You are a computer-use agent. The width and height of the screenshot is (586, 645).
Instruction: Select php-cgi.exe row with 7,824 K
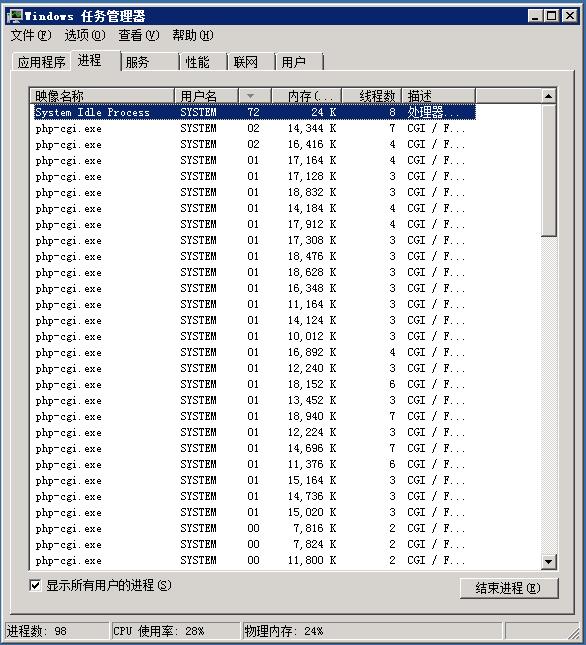255,544
